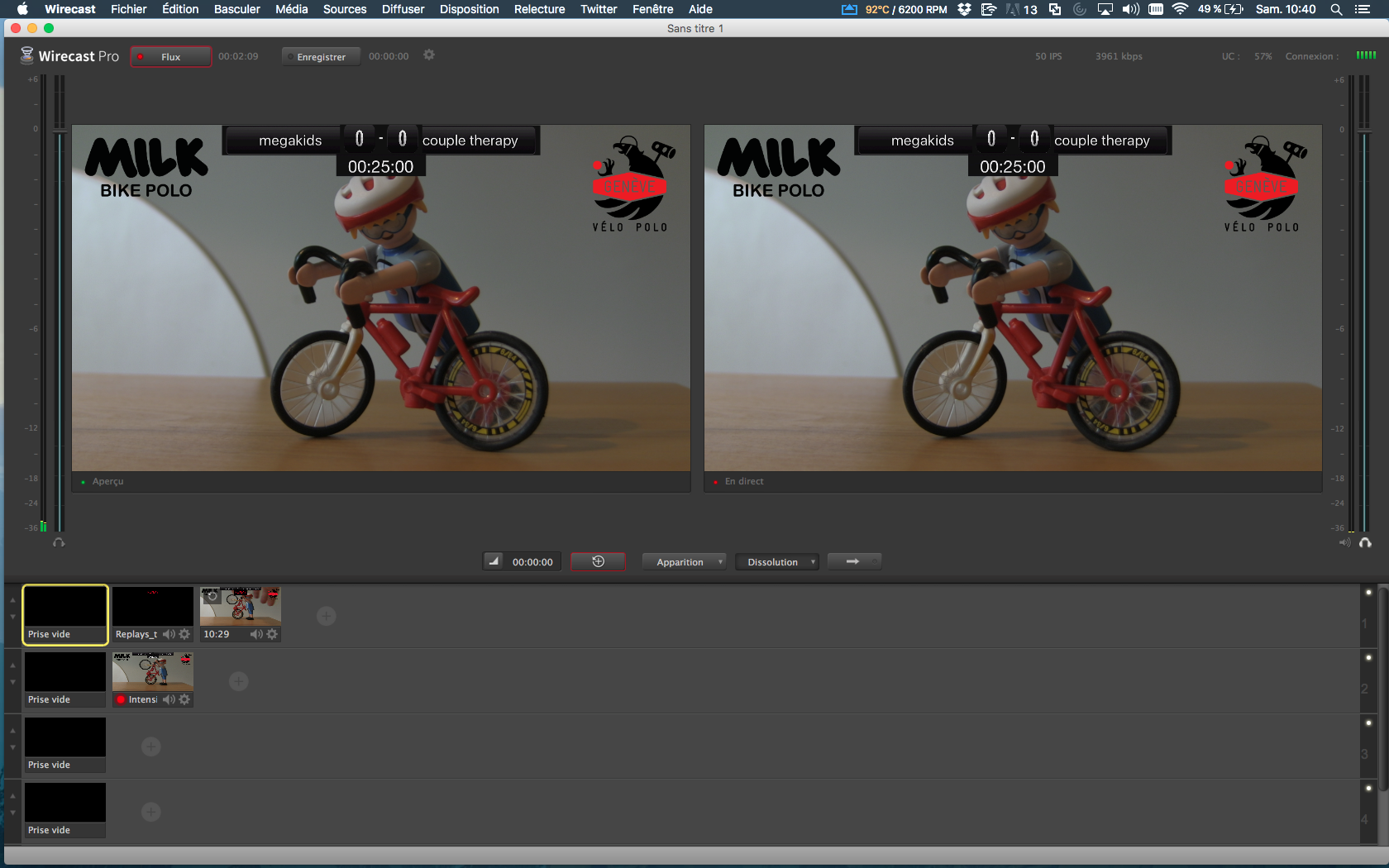The image size is (1389, 868).
Task: Click the replay clock button
Action: 598,562
